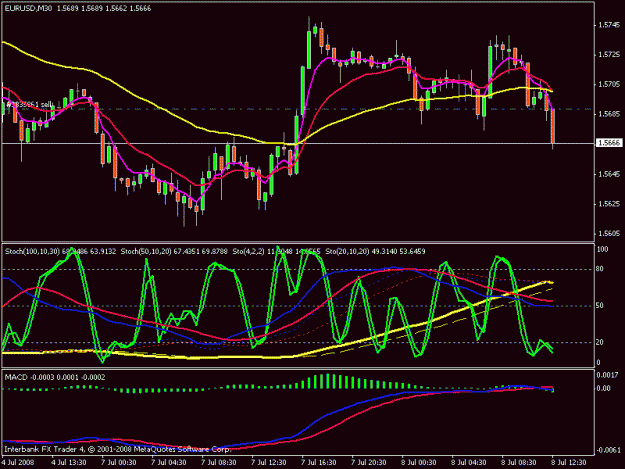The image size is (625, 469).
Task: Click the Stoch(100,10,30) indicator label
Action: [32, 251]
